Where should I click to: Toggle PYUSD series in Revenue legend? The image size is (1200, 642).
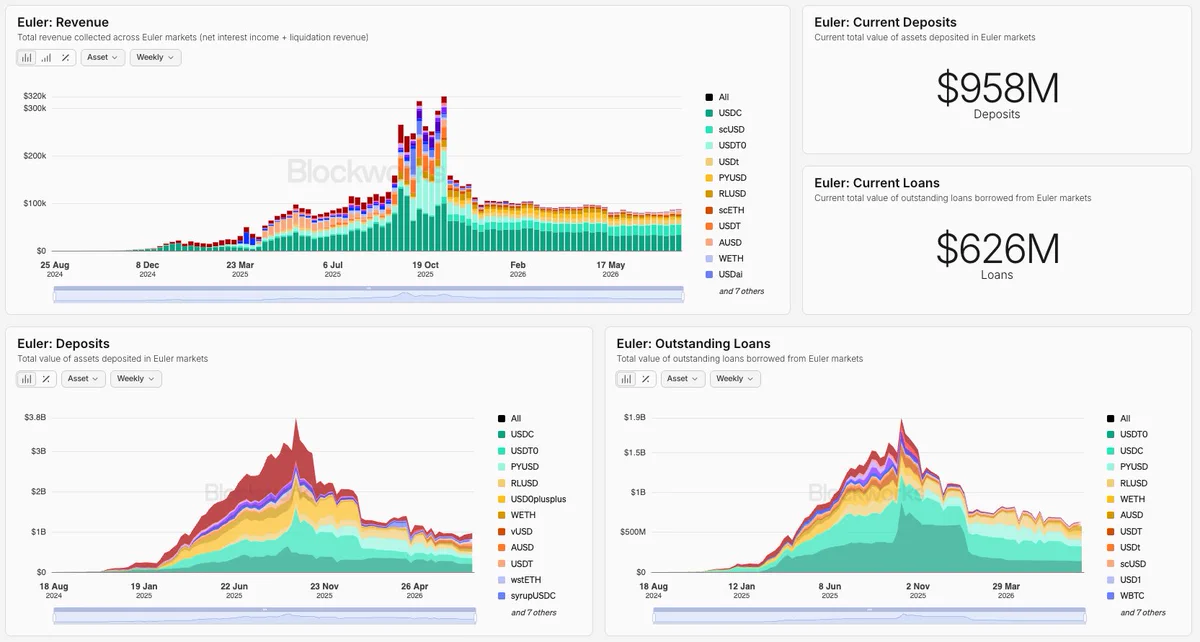[725, 178]
